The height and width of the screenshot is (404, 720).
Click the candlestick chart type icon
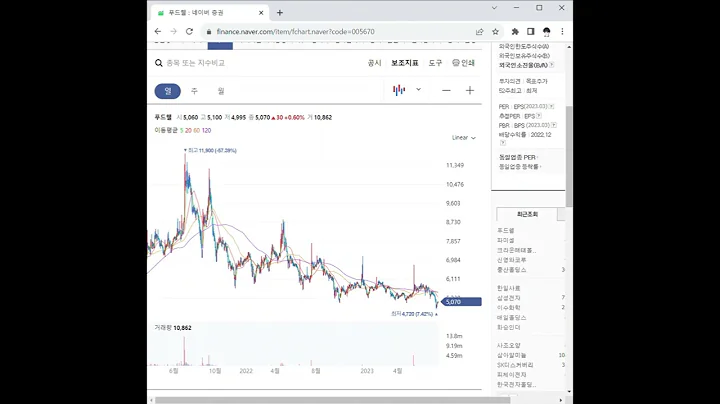click(399, 90)
